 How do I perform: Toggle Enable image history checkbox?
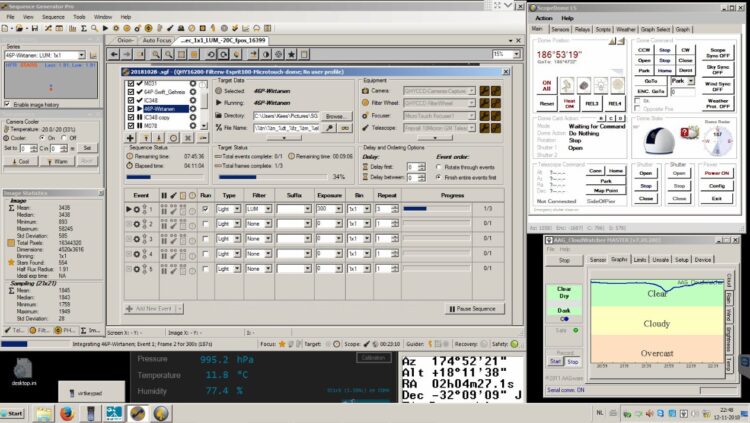pyautogui.click(x=7, y=104)
